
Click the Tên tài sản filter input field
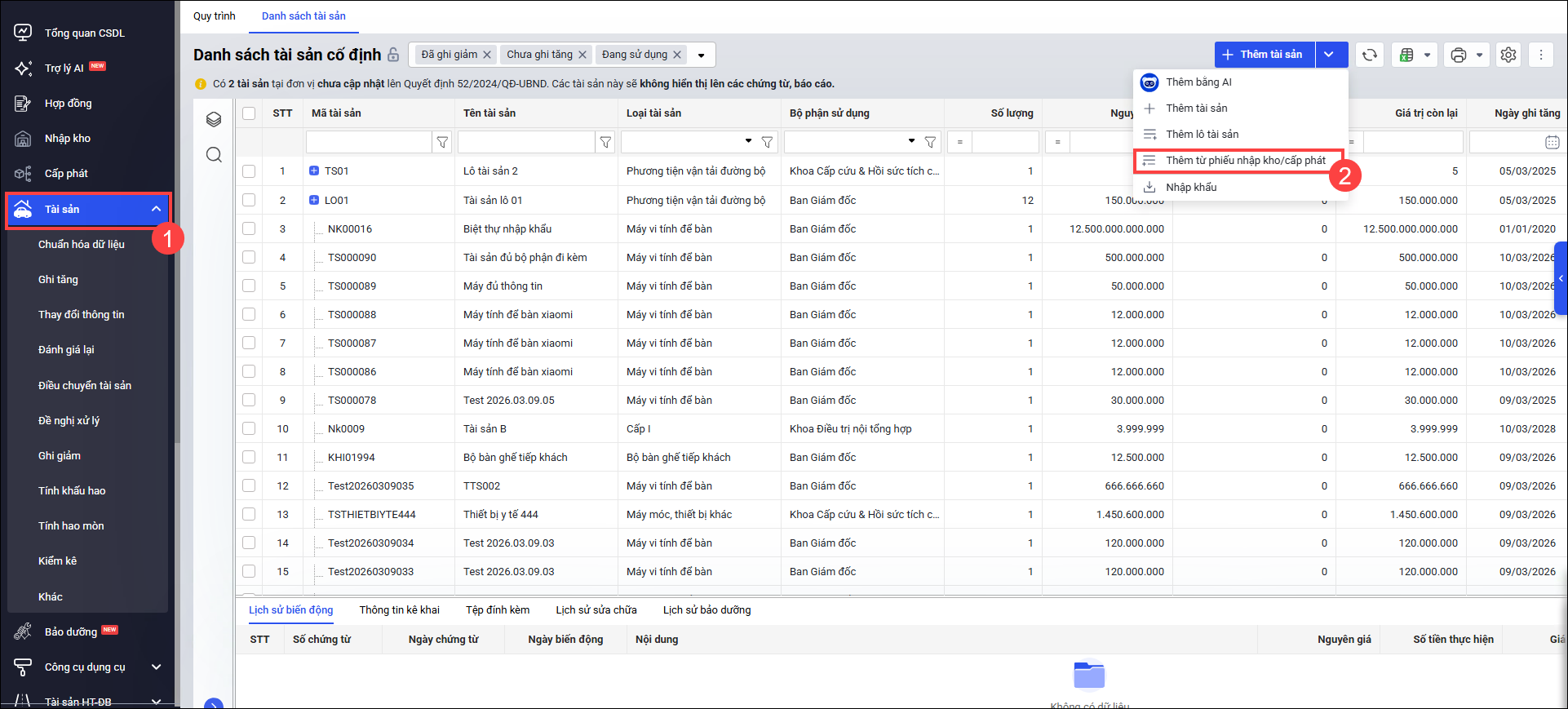pos(526,142)
